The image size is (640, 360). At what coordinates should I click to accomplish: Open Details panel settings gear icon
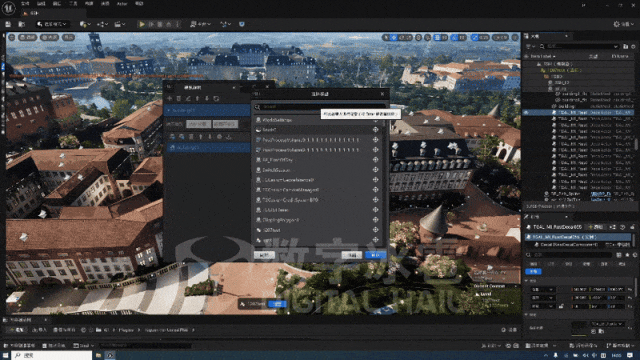tap(635, 255)
